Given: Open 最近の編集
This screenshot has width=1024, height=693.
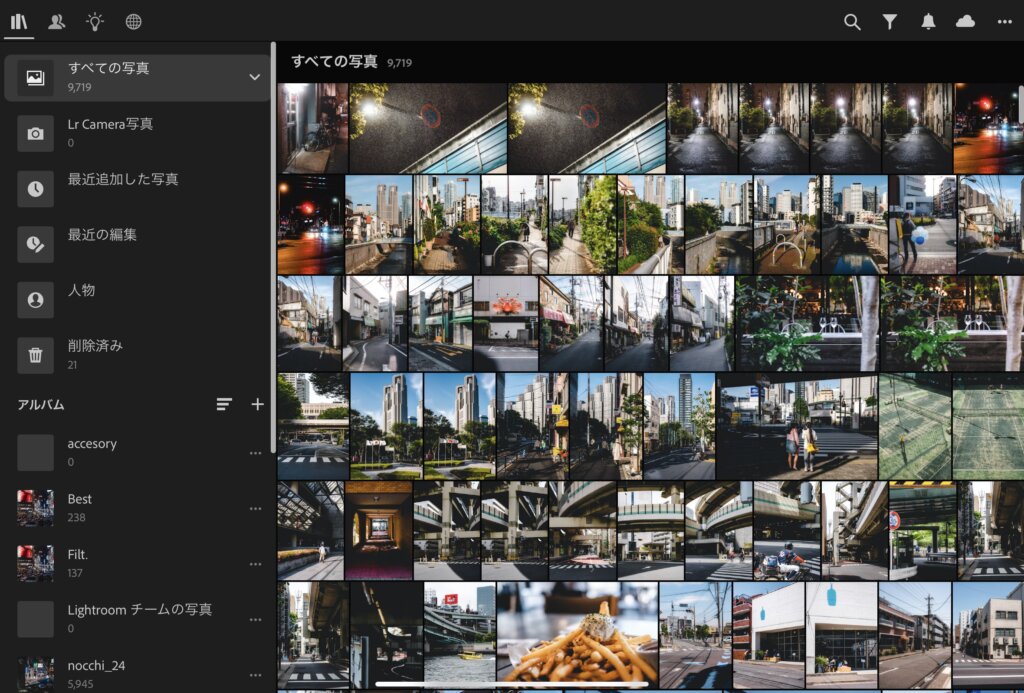Looking at the screenshot, I should point(136,244).
